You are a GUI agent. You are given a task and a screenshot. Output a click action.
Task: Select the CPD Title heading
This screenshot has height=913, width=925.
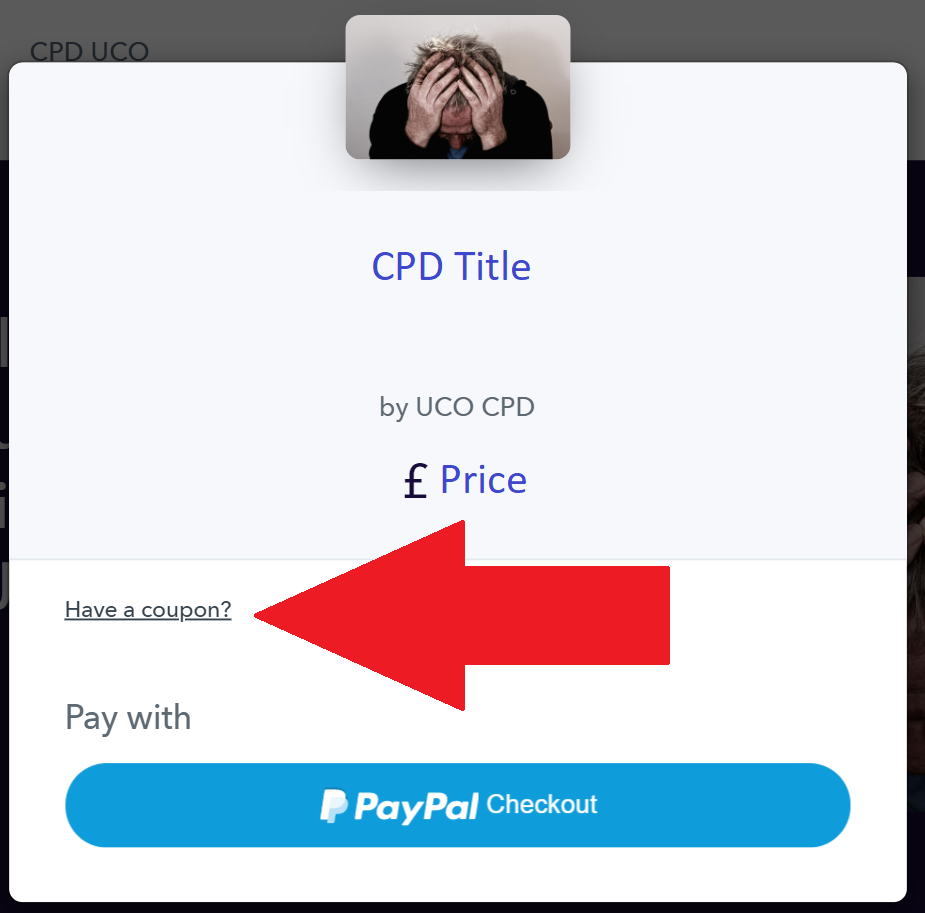pyautogui.click(x=451, y=267)
